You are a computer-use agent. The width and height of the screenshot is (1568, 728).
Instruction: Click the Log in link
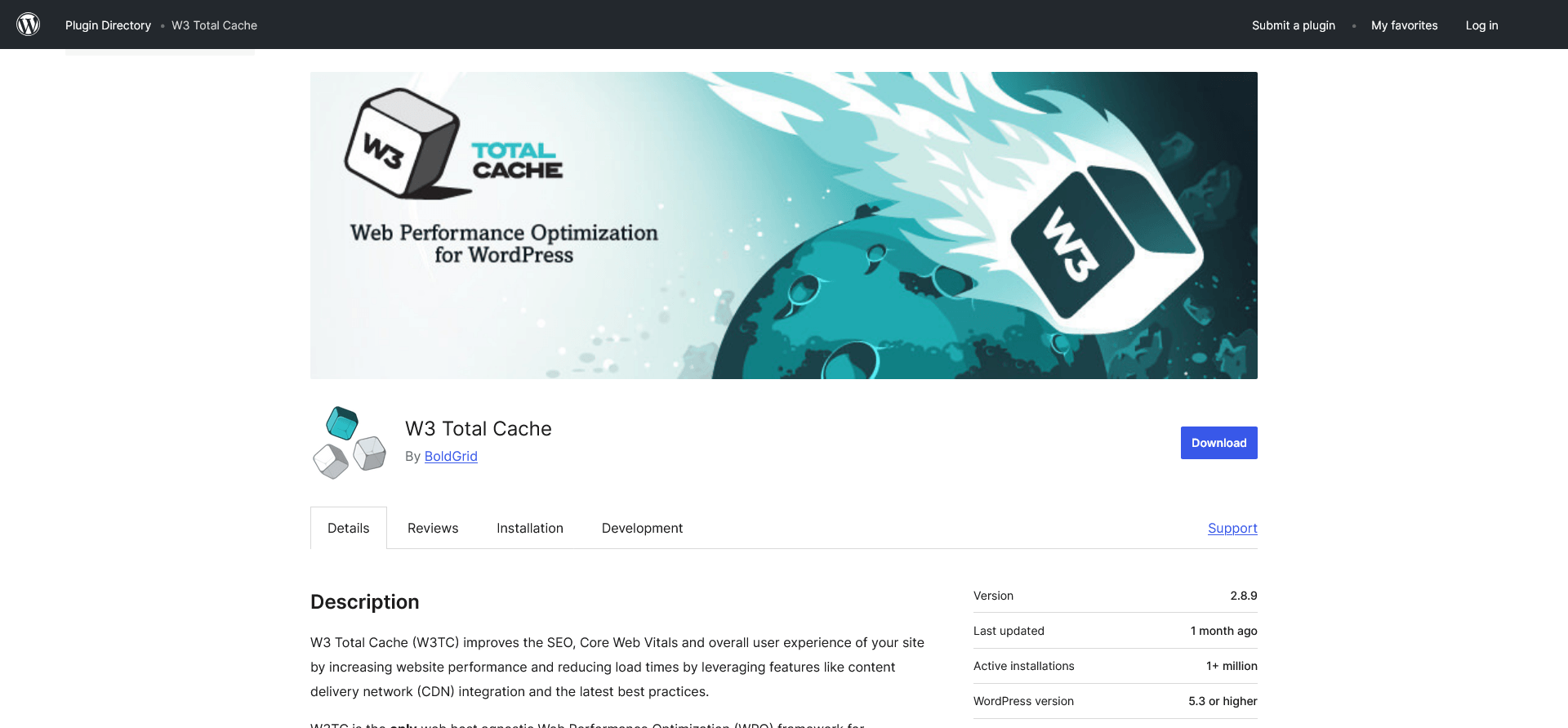point(1481,25)
